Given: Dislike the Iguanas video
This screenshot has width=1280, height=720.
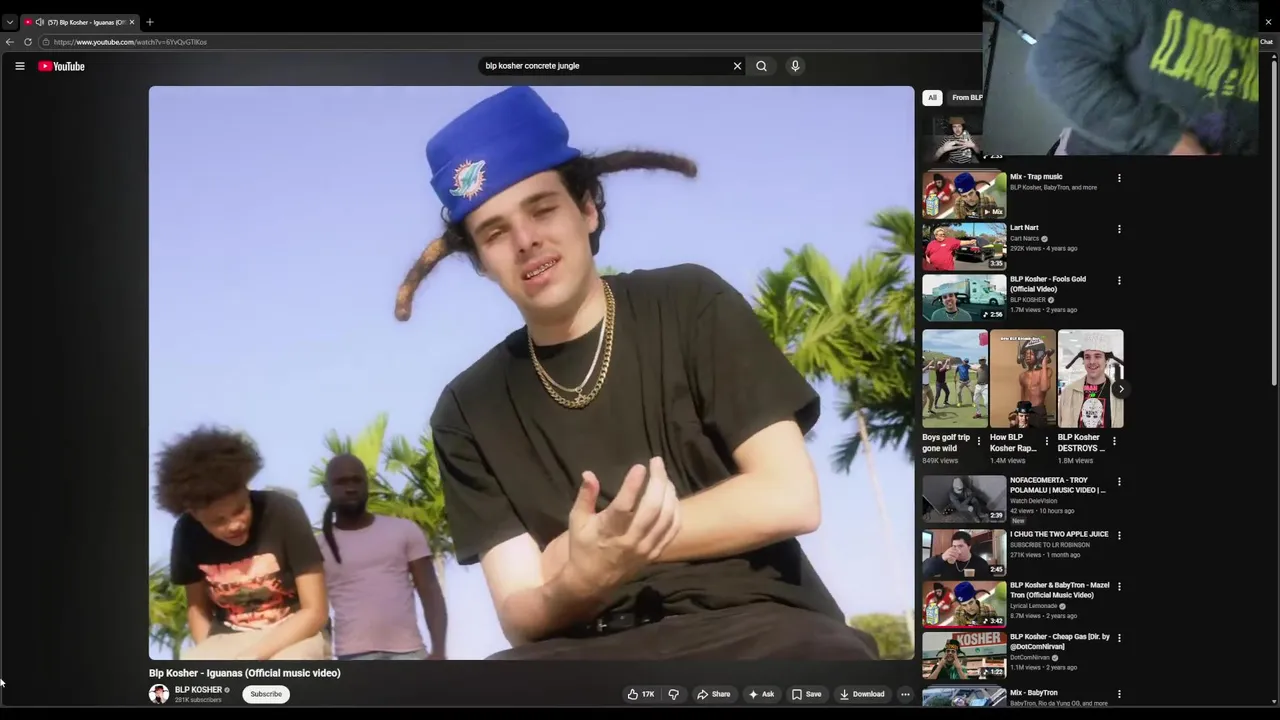Looking at the screenshot, I should [673, 694].
